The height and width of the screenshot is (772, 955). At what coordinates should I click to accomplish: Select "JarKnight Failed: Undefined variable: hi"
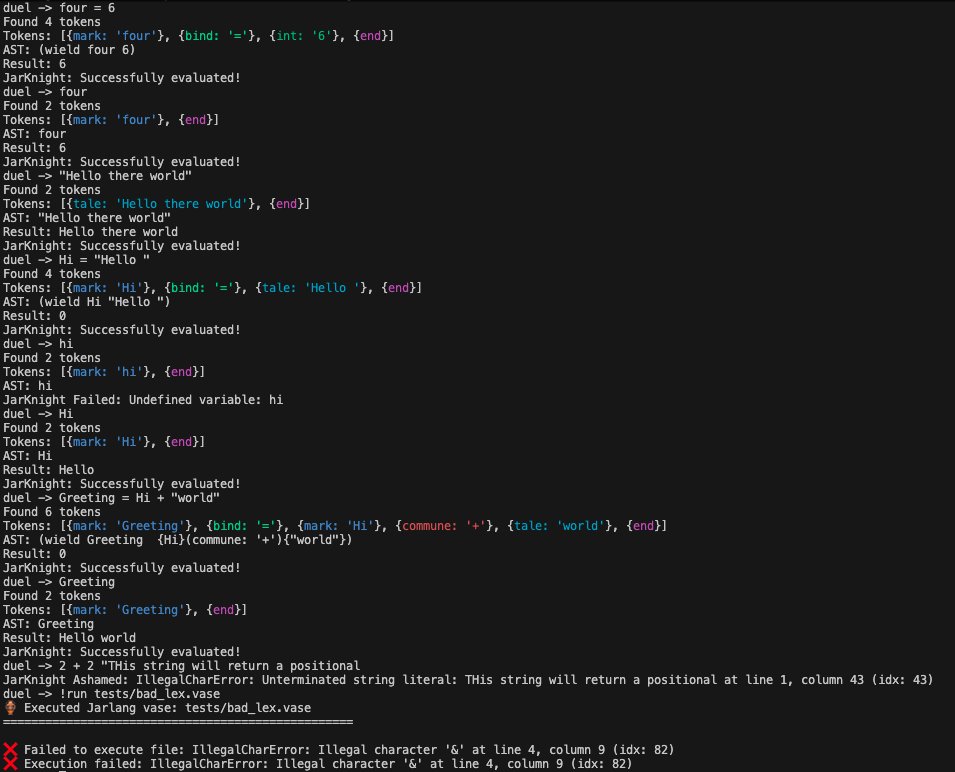(x=143, y=400)
